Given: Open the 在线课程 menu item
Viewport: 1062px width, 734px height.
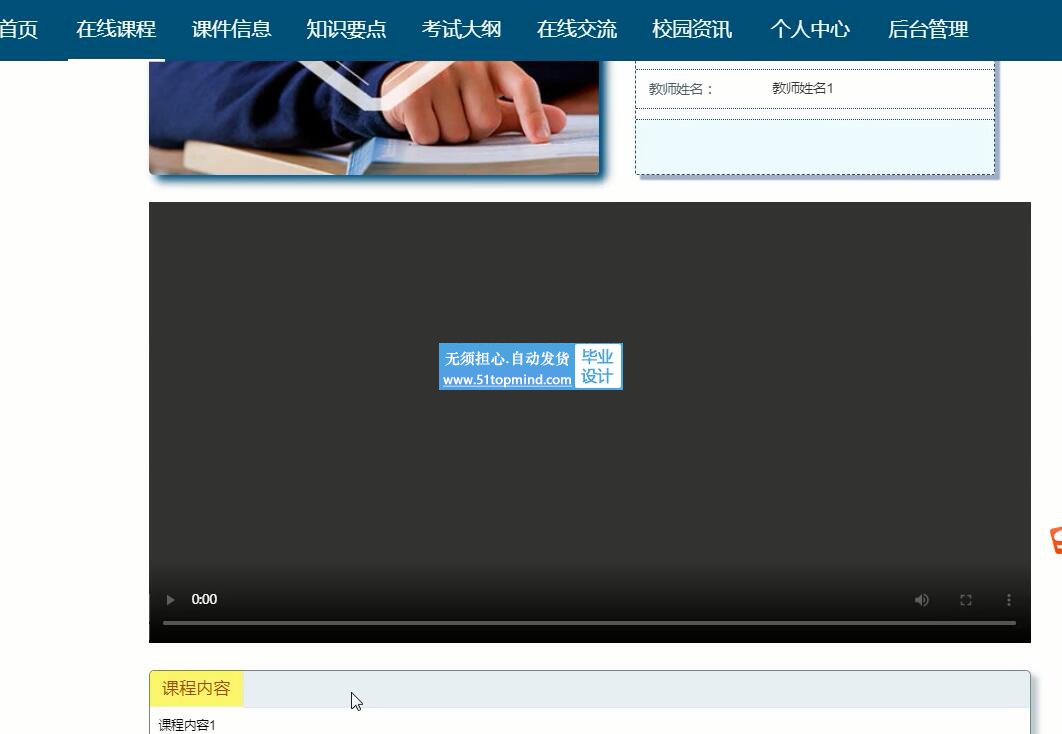Looking at the screenshot, I should 116,29.
